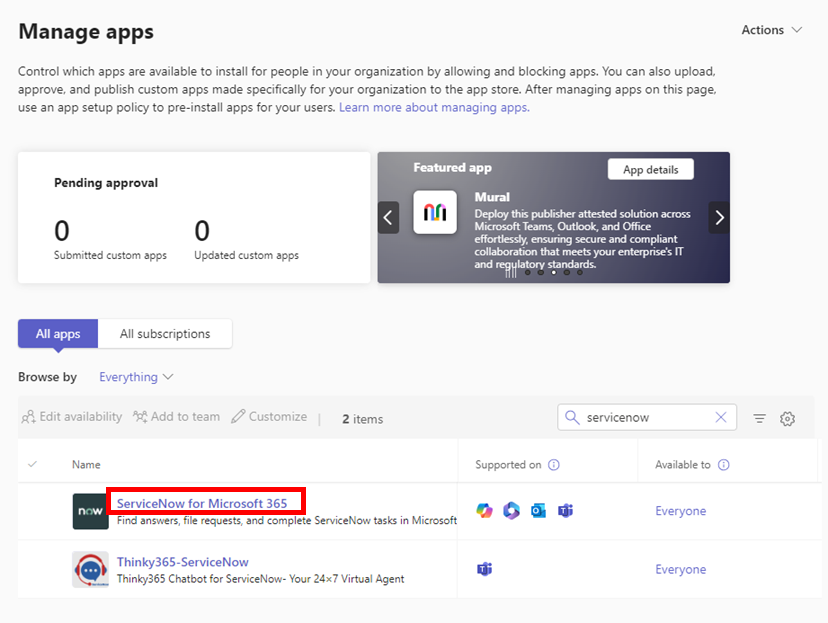Click the App details button for Mural
The image size is (828, 623).
click(x=650, y=168)
